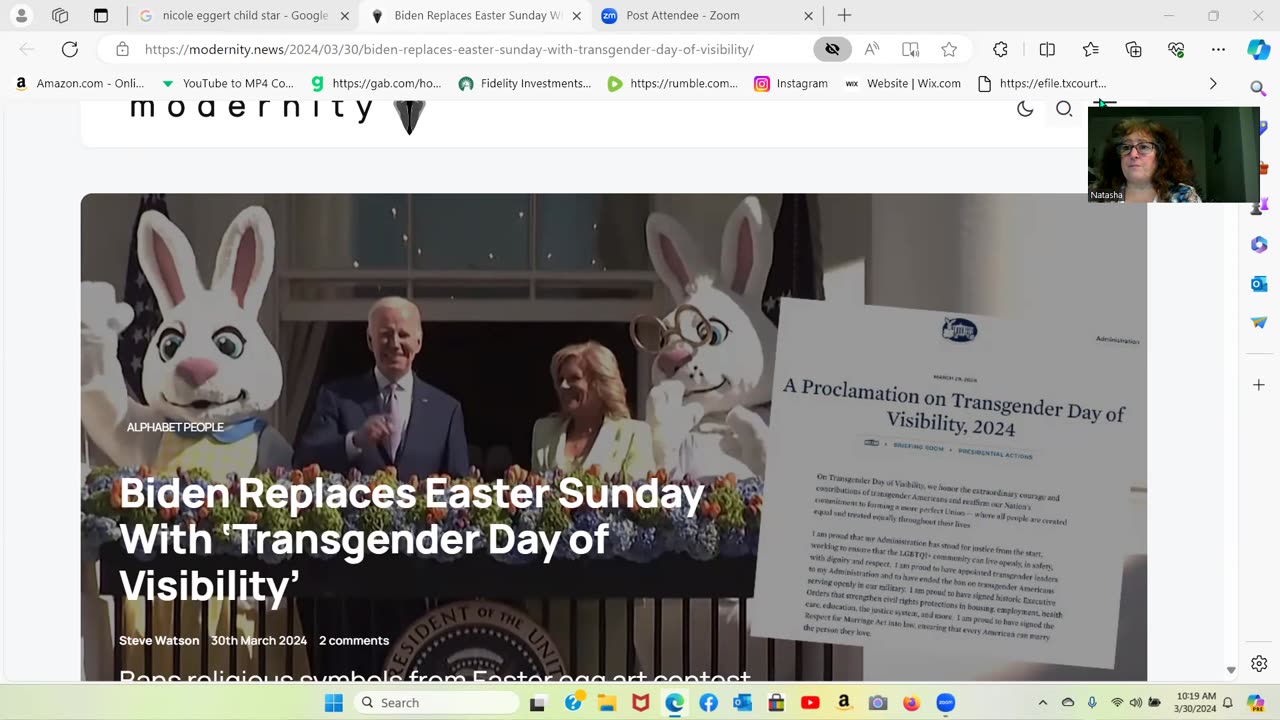Open Settings and more ellipsis menu
This screenshot has width=1280, height=720.
point(1218,49)
